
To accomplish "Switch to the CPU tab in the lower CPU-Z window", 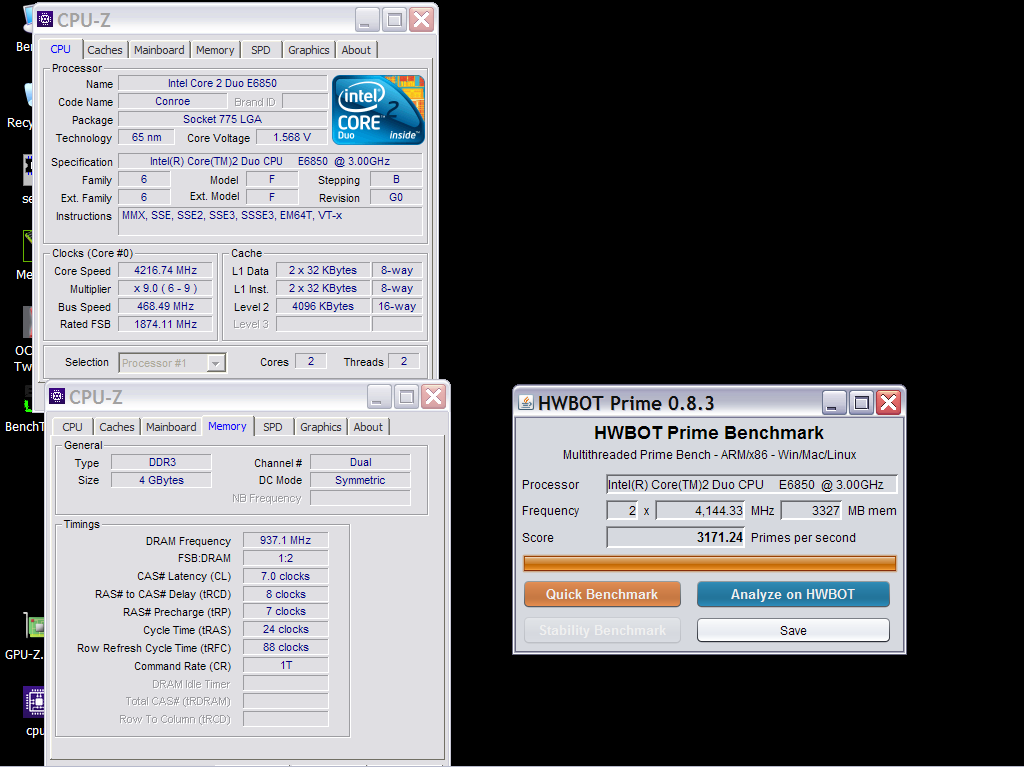I will (x=72, y=427).
